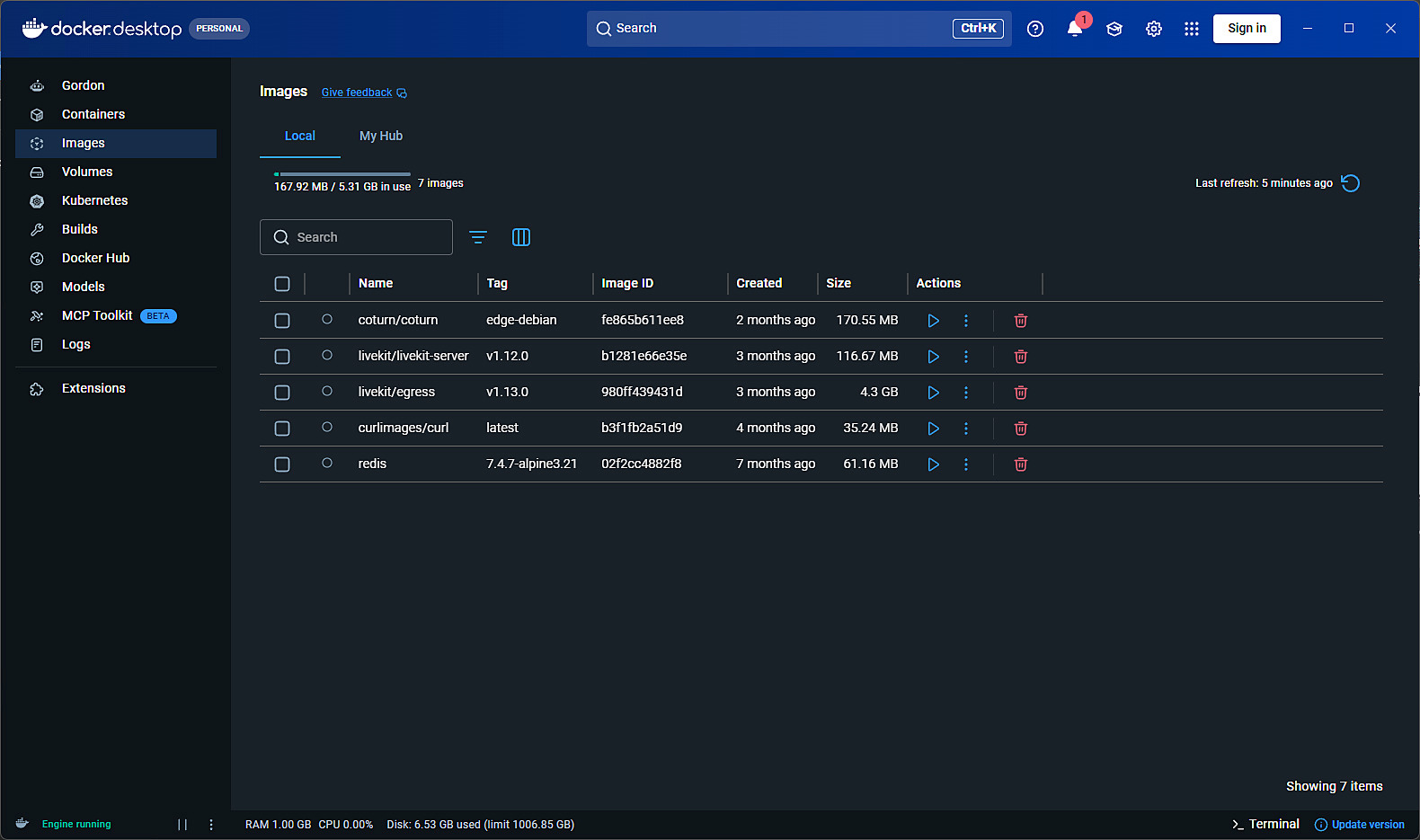1420x840 pixels.
Task: Open the Terminal panel
Action: point(1265,824)
